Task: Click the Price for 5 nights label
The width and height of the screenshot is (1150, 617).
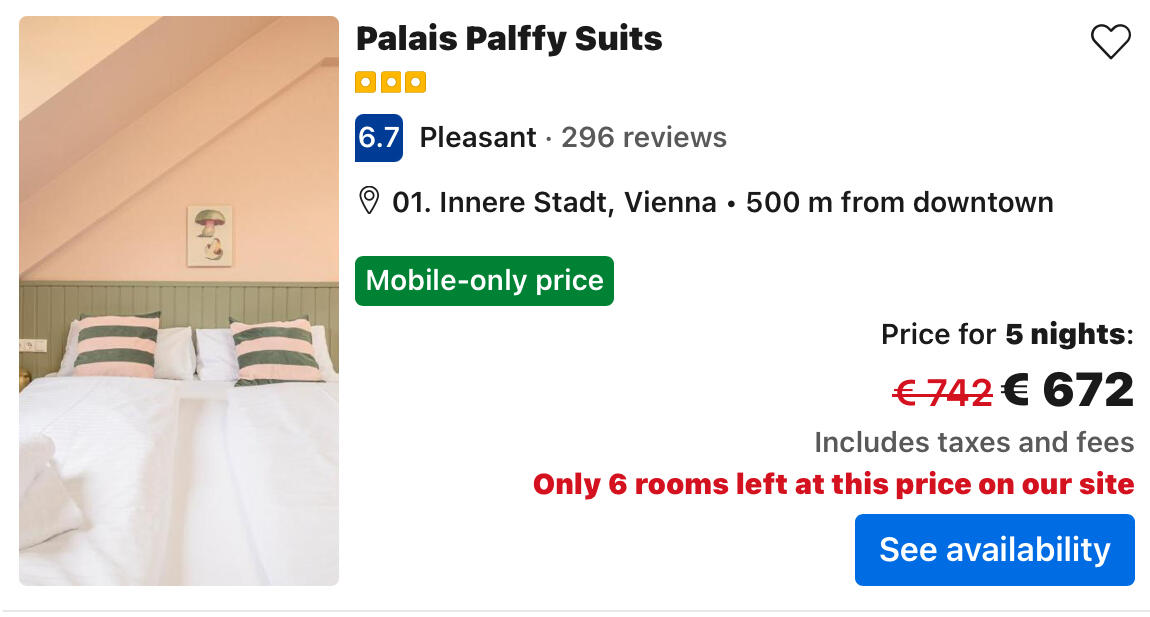Action: pyautogui.click(x=1007, y=335)
